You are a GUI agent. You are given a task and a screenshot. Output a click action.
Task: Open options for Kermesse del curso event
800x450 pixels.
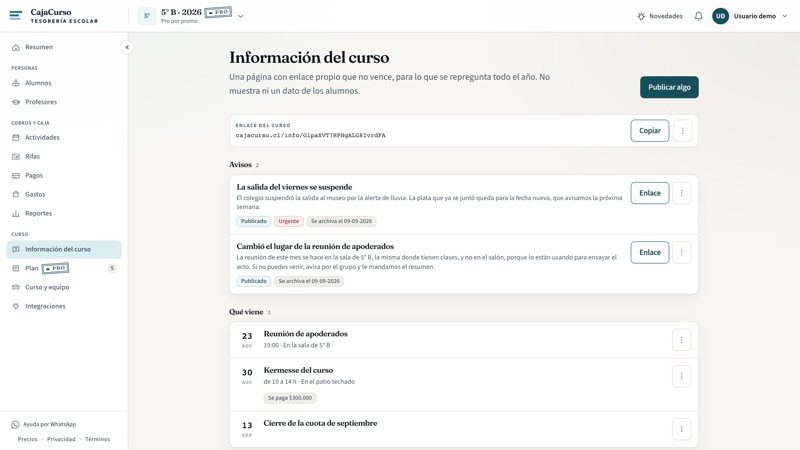[681, 377]
